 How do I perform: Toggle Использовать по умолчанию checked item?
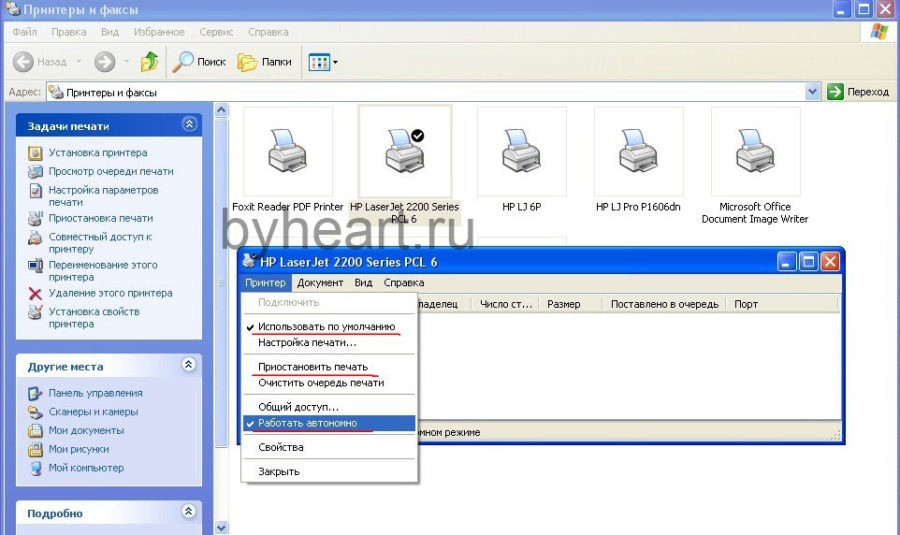pyautogui.click(x=328, y=326)
